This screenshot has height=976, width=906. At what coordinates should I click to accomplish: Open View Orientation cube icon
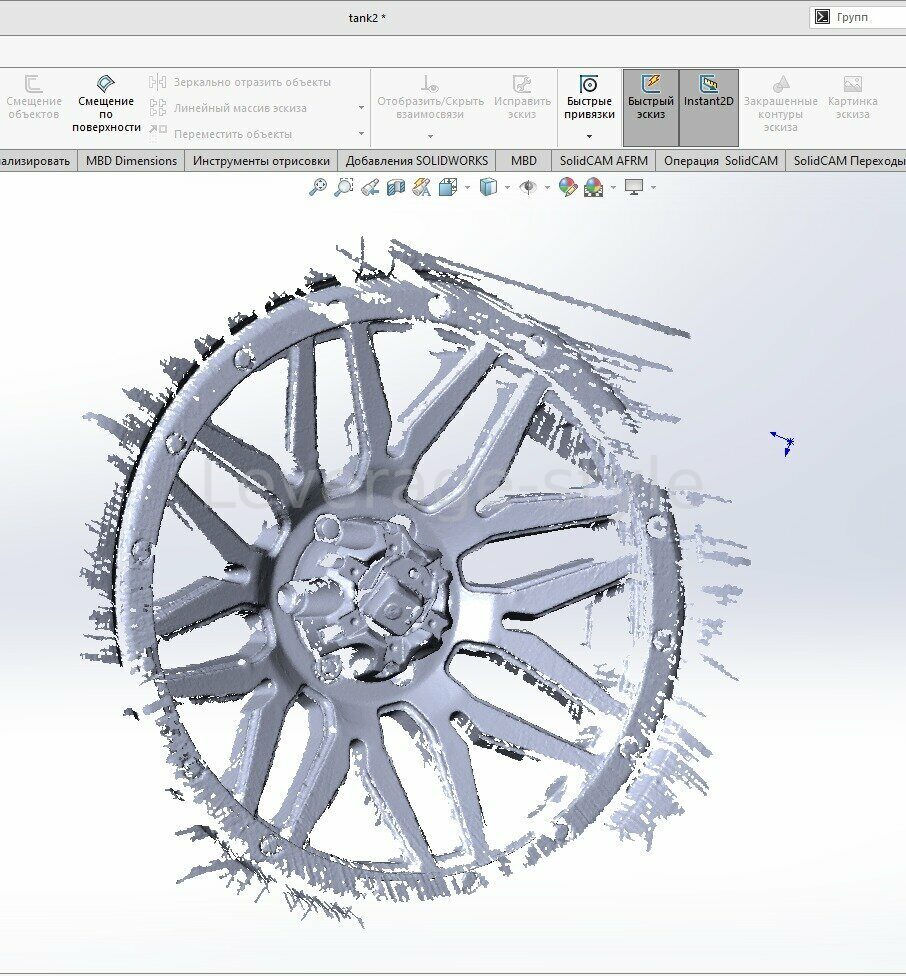[x=447, y=187]
